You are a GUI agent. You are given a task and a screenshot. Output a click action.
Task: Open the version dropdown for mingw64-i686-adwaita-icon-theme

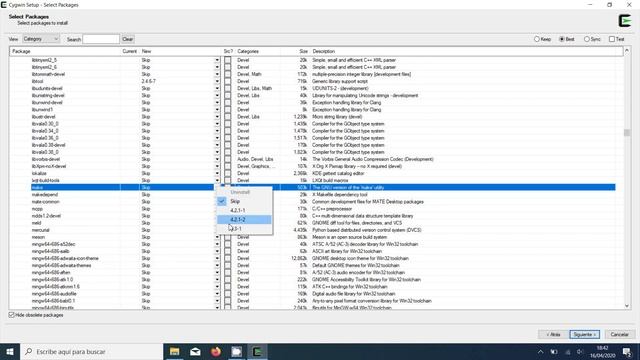[x=217, y=258]
